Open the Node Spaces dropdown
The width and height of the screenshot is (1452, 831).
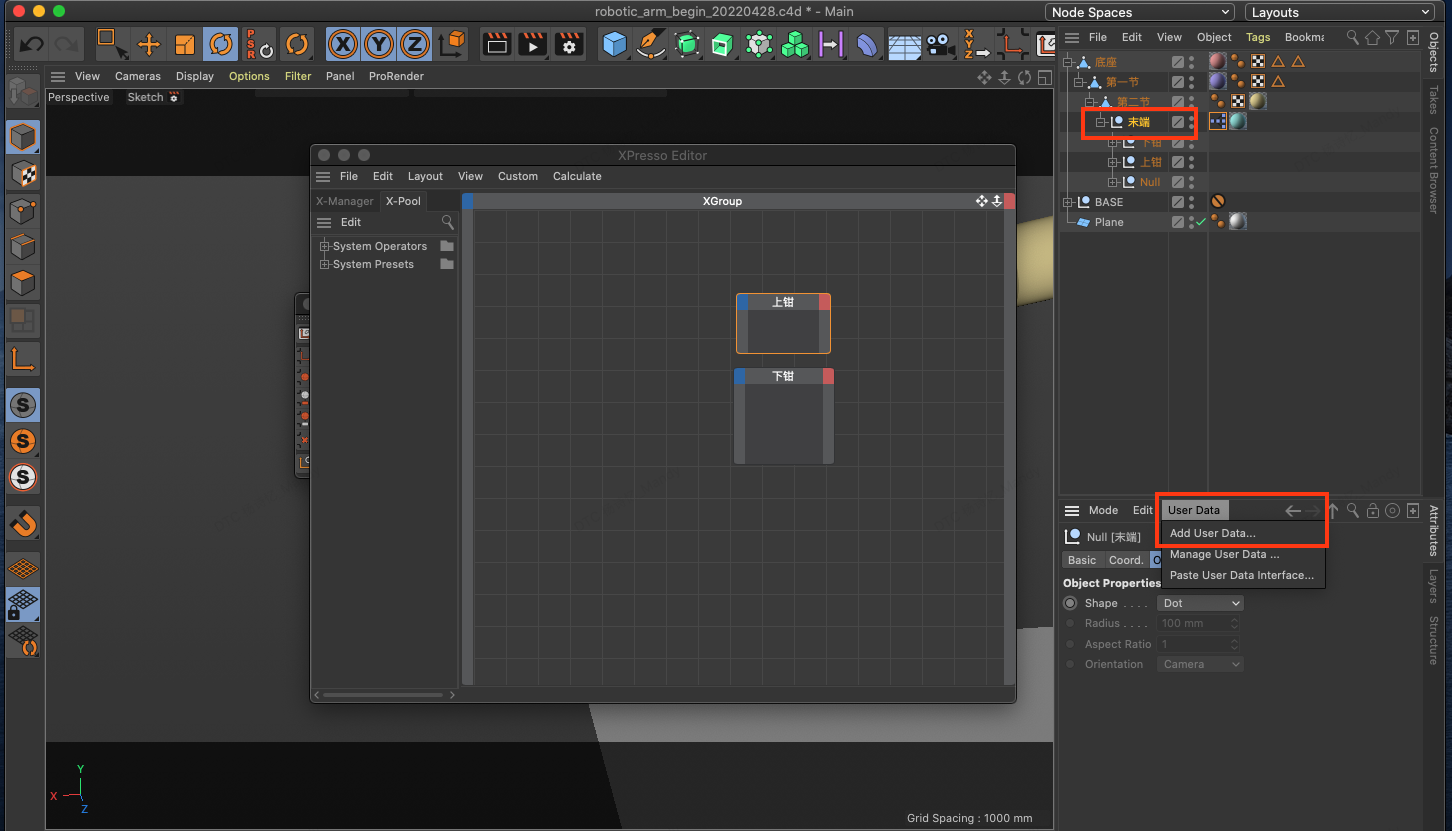(1141, 12)
